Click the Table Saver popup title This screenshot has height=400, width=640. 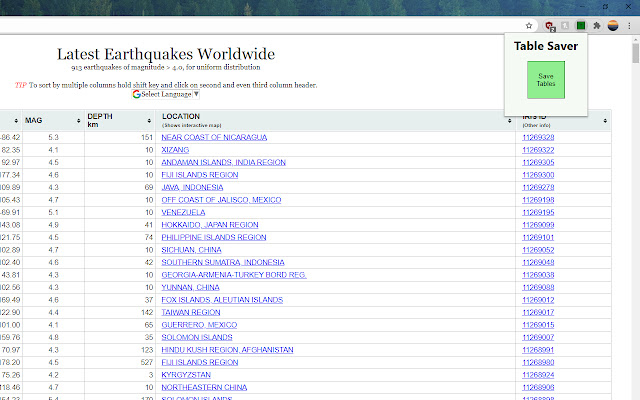[x=546, y=46]
